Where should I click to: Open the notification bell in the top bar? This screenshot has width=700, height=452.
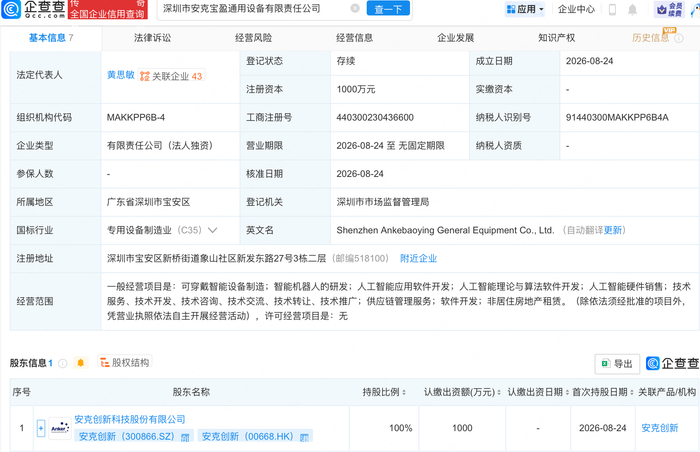pyautogui.click(x=632, y=9)
